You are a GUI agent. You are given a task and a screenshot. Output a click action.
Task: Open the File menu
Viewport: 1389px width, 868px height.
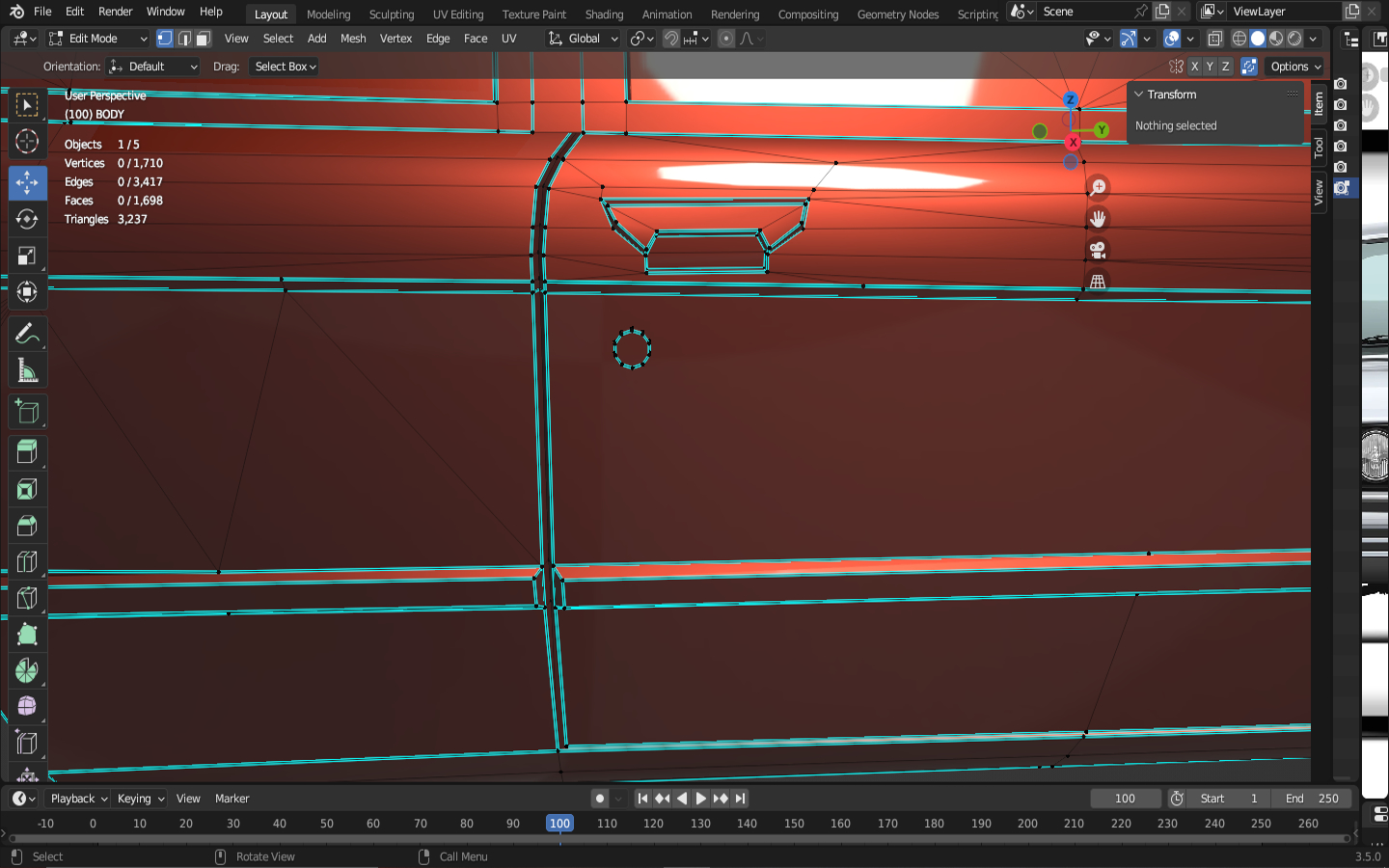(42, 12)
